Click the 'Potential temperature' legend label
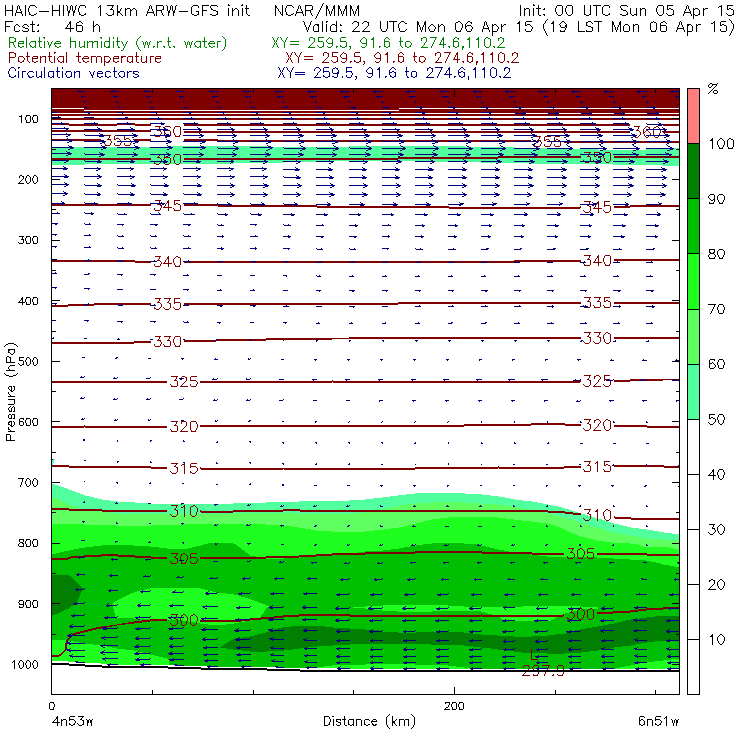 pos(84,58)
